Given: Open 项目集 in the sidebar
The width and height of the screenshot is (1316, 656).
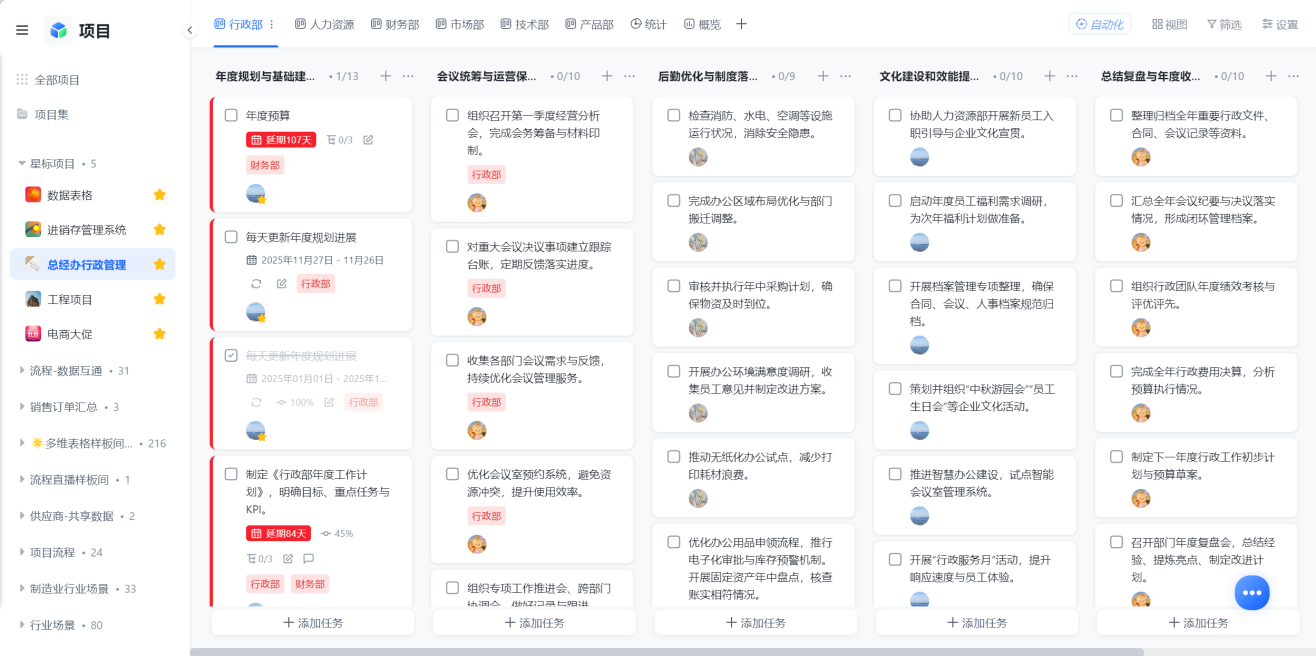Looking at the screenshot, I should tap(43, 114).
